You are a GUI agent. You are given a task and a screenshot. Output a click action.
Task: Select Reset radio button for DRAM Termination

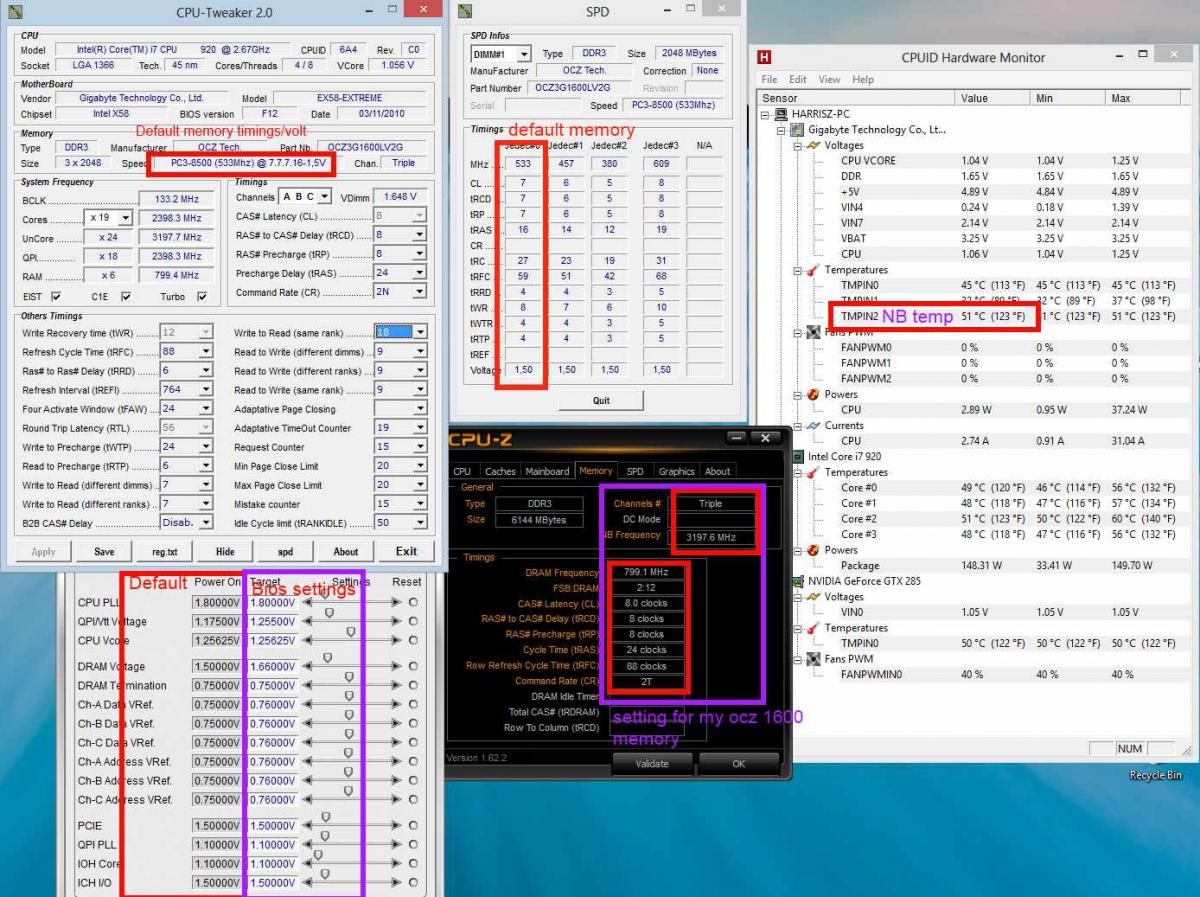[413, 686]
